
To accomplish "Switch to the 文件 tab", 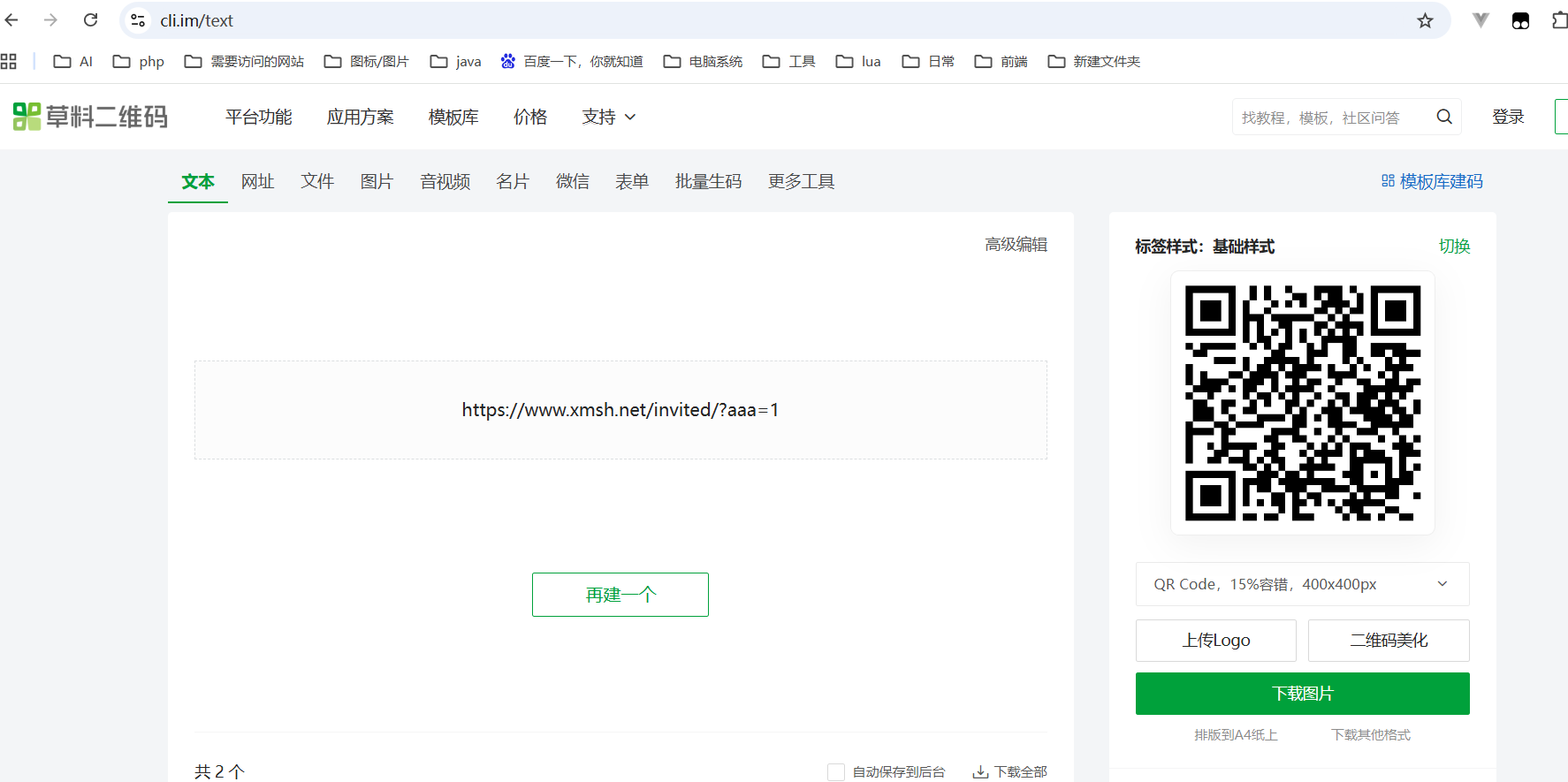I will (317, 181).
